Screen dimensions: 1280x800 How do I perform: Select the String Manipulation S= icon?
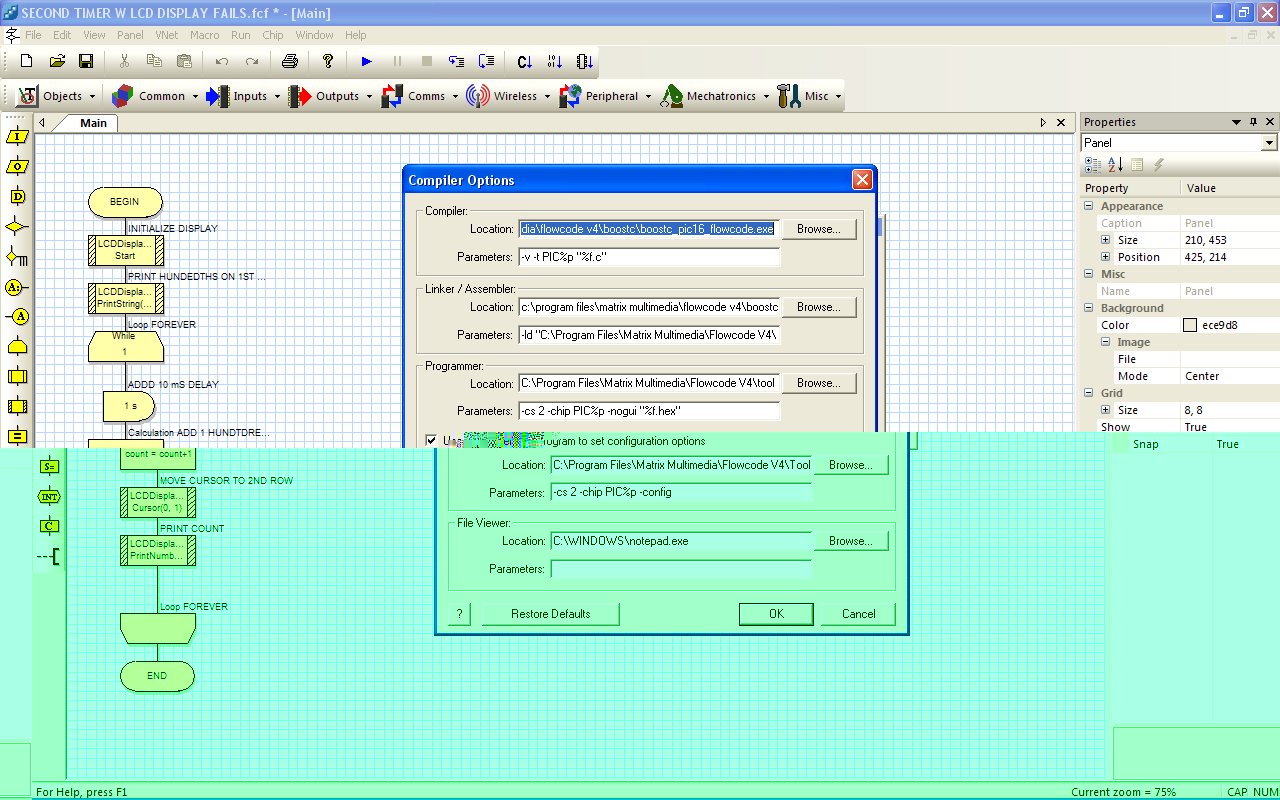(x=49, y=466)
